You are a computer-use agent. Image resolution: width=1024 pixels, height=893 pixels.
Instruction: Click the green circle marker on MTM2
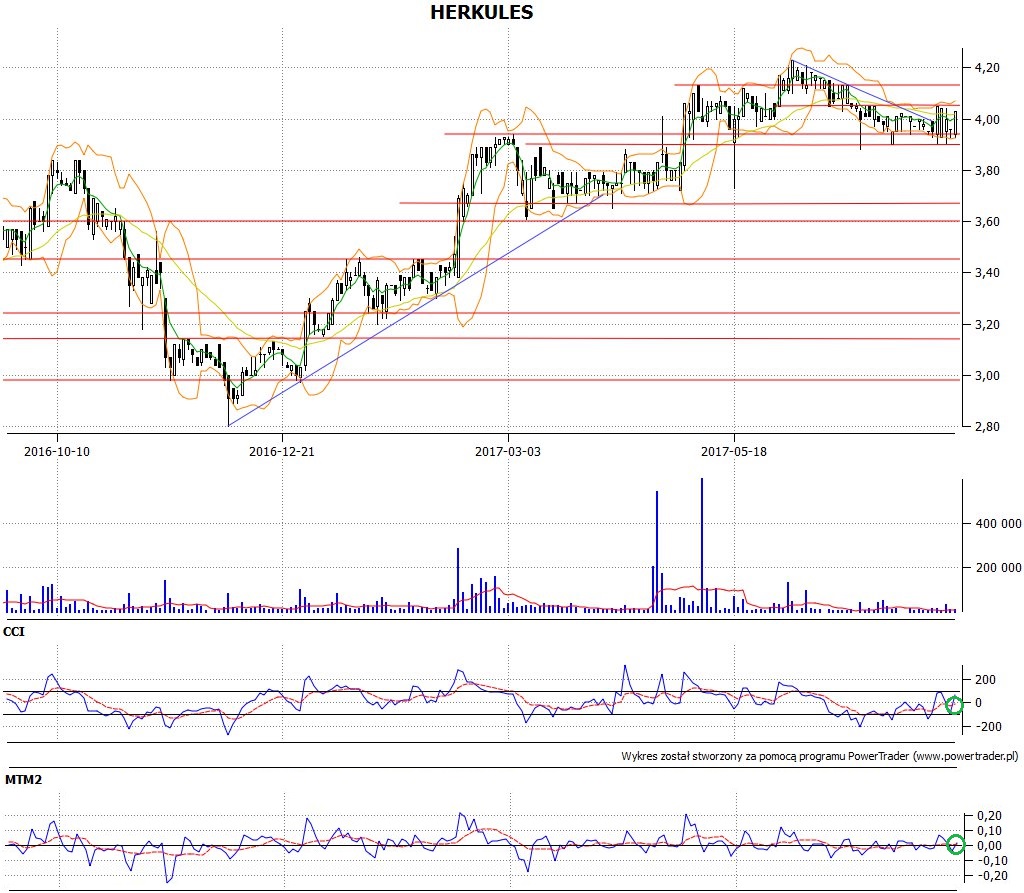click(x=956, y=844)
